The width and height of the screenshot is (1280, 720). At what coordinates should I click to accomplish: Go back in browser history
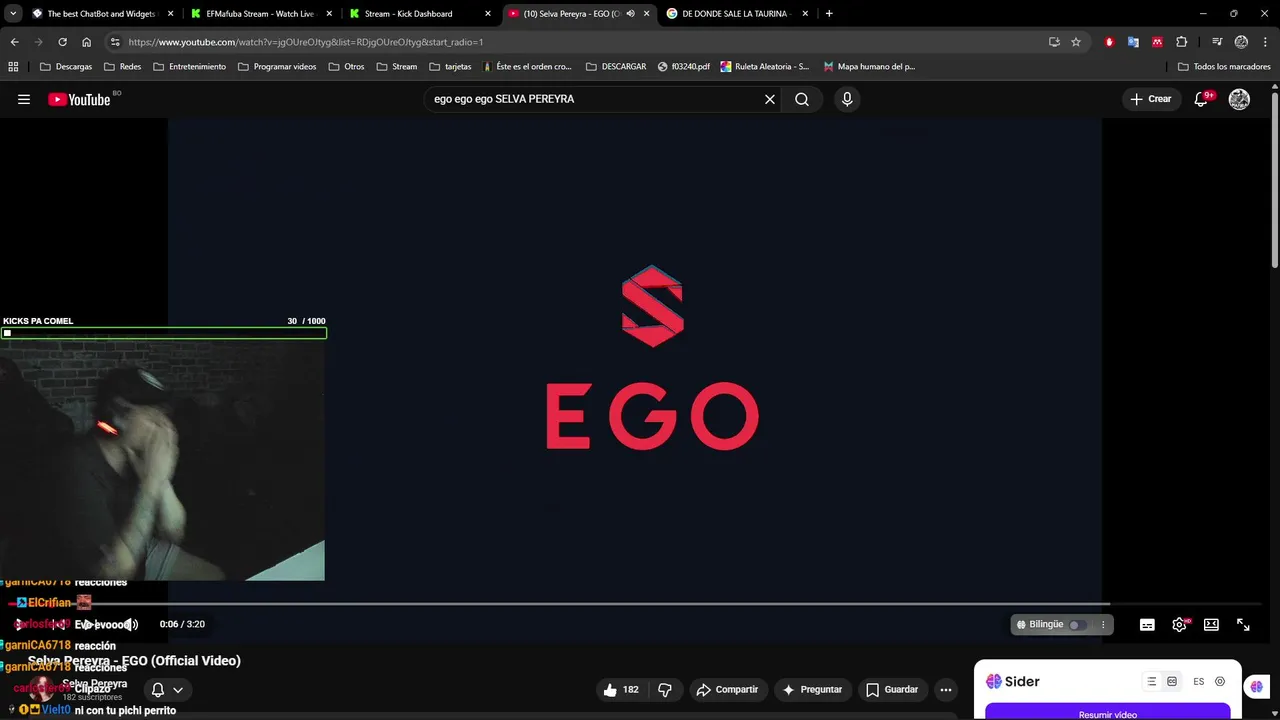14,42
